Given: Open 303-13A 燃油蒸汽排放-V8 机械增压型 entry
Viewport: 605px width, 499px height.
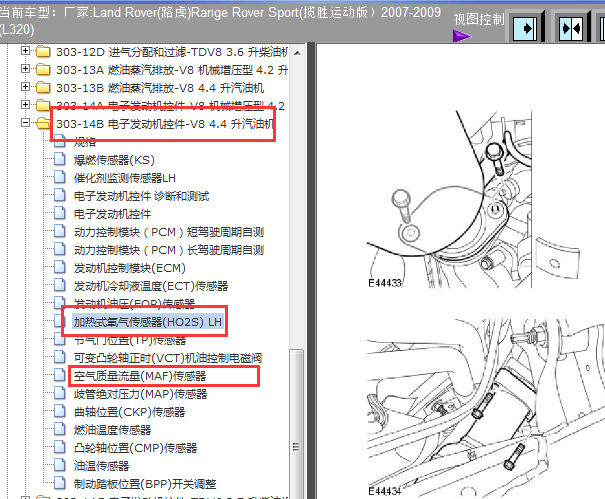Looking at the screenshot, I should coord(172,70).
